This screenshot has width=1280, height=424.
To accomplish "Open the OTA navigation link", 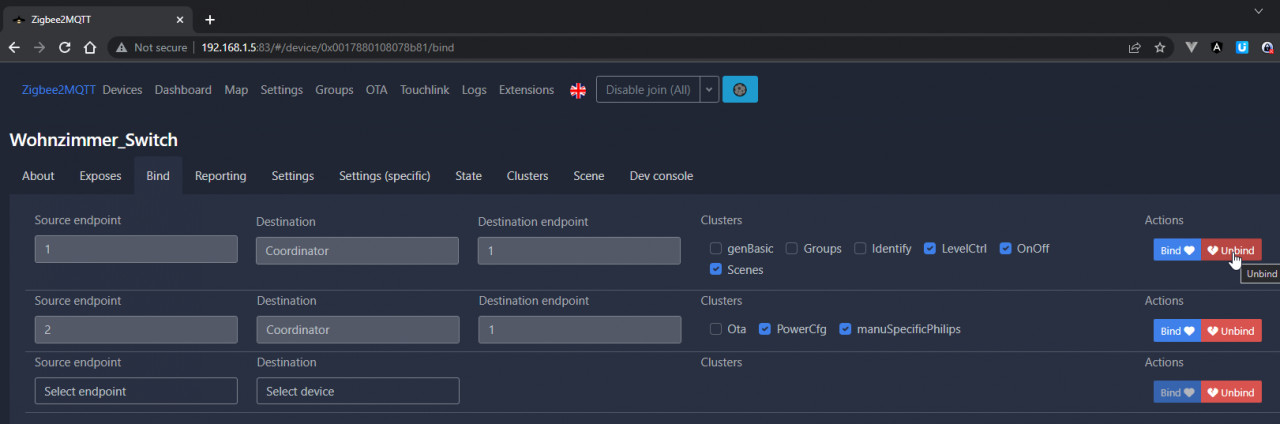I will point(376,90).
